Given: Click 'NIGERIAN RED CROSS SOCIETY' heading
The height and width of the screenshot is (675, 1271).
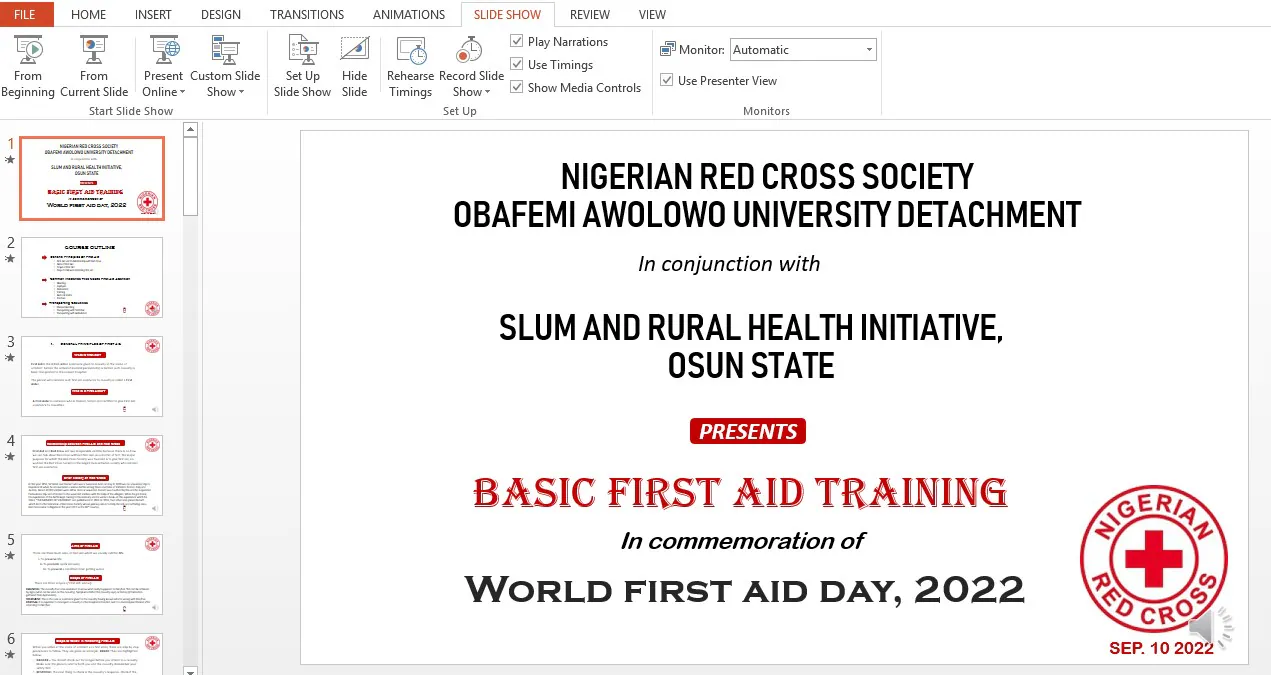Looking at the screenshot, I should tap(767, 177).
